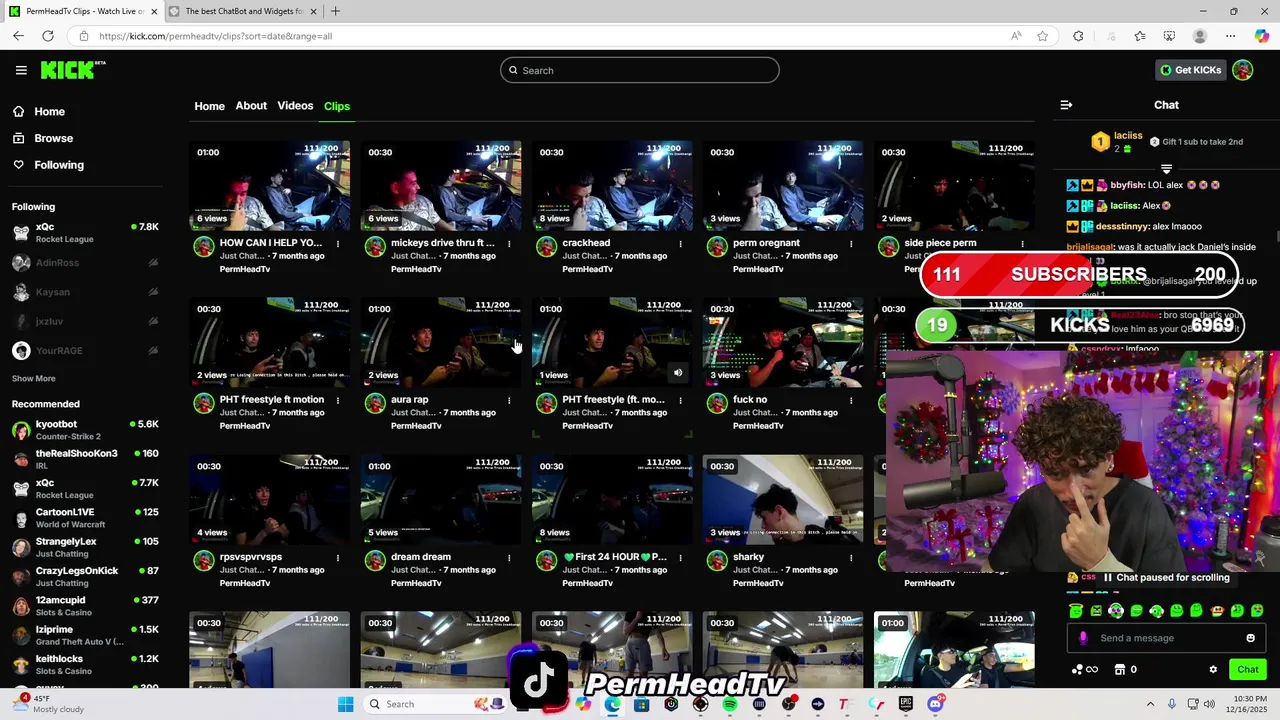Switch to channel Home tab

209,106
